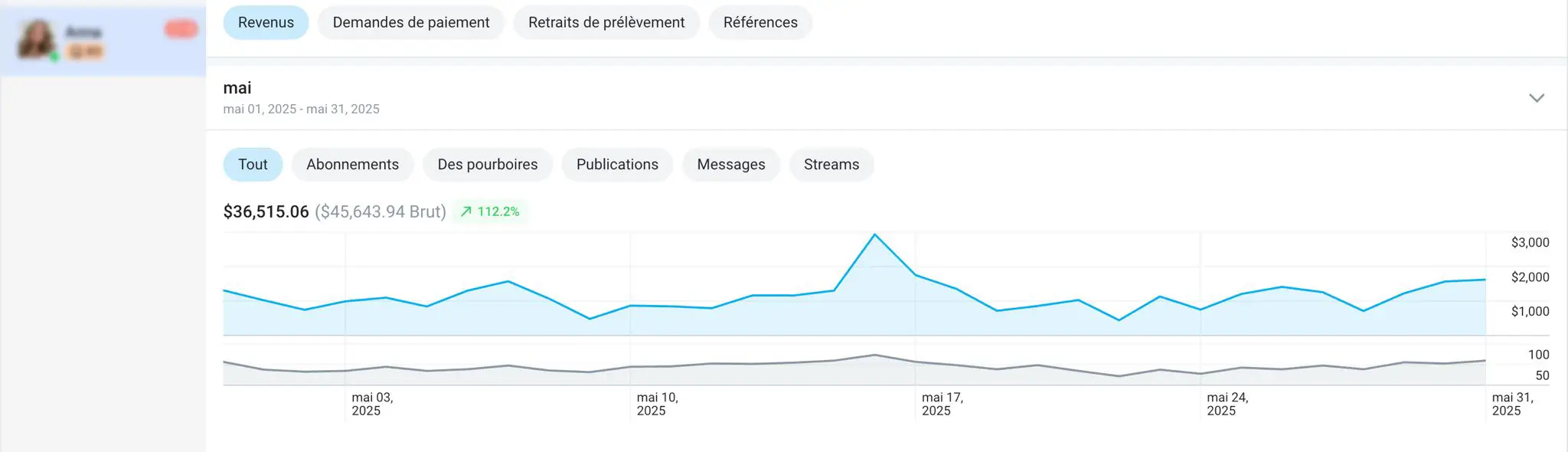The width and height of the screenshot is (1568, 452).
Task: Go to Retraits de prélèvement
Action: click(606, 22)
